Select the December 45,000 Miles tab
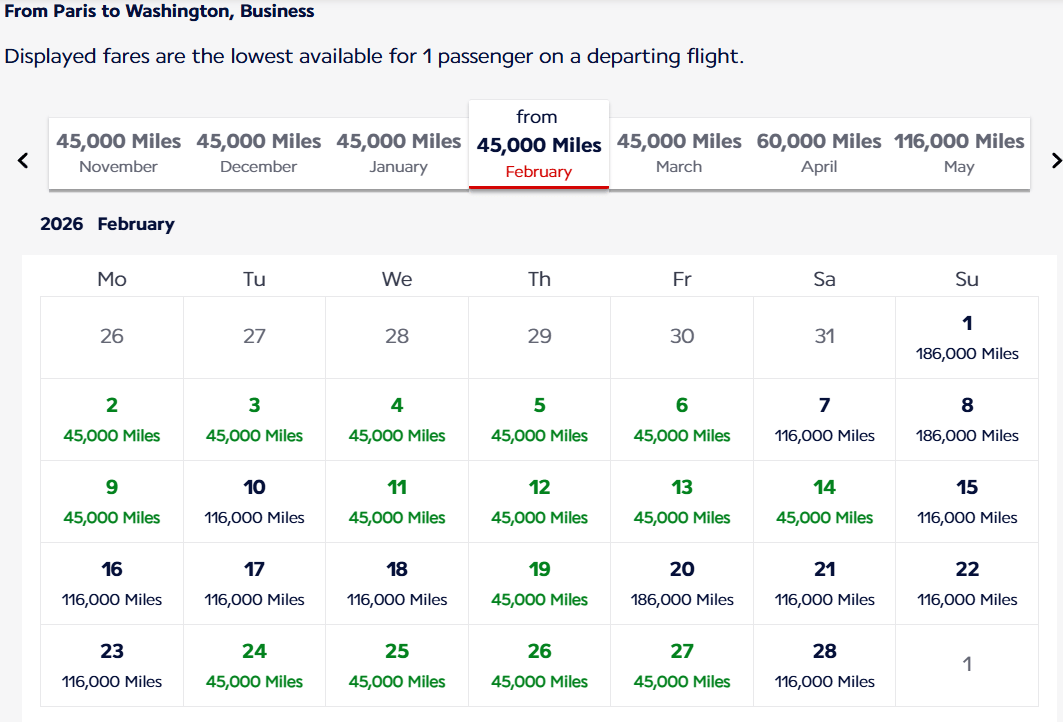Screen dimensions: 1063x722 pyautogui.click(x=258, y=153)
